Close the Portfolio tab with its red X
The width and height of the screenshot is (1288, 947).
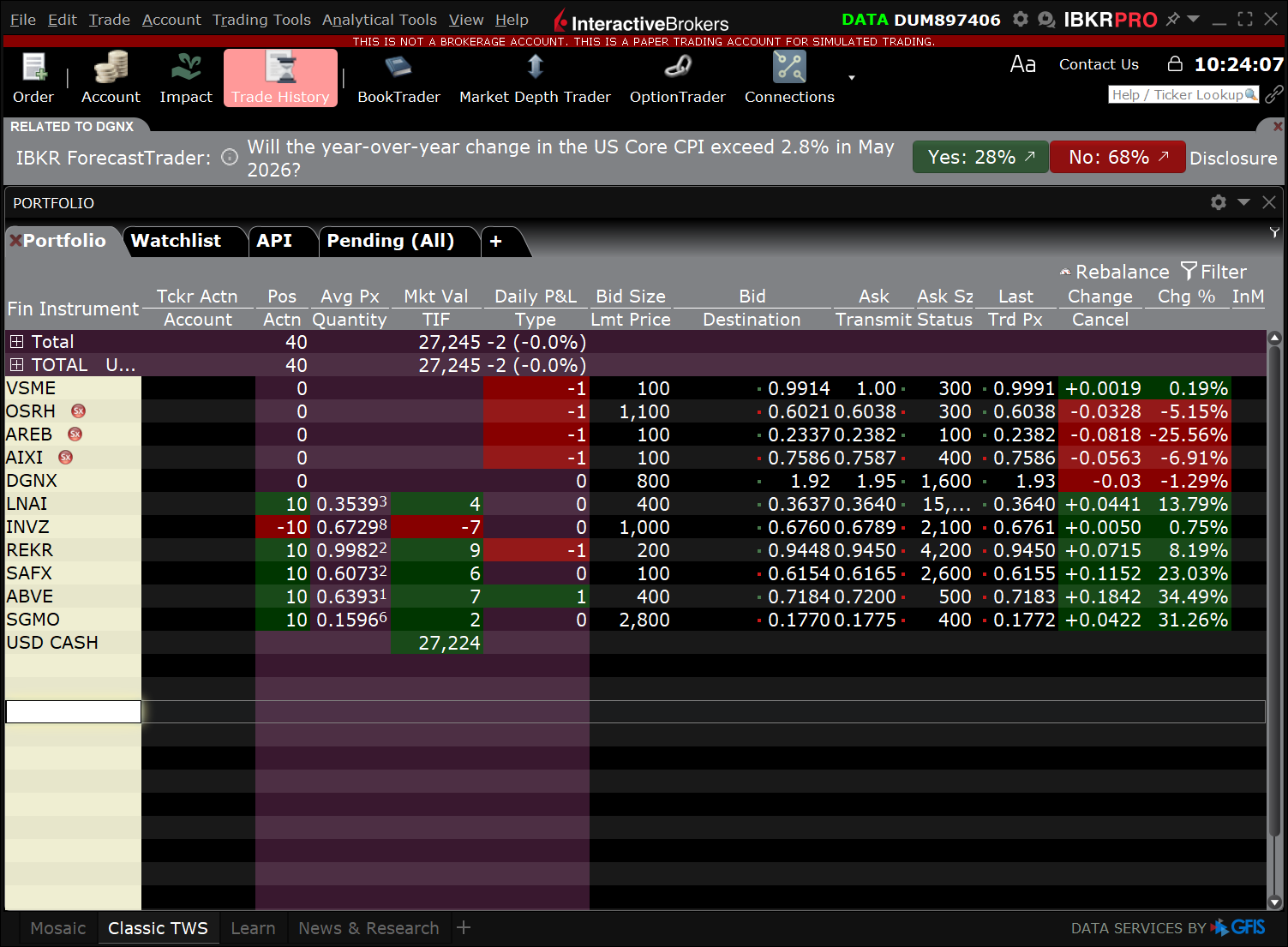[x=15, y=241]
